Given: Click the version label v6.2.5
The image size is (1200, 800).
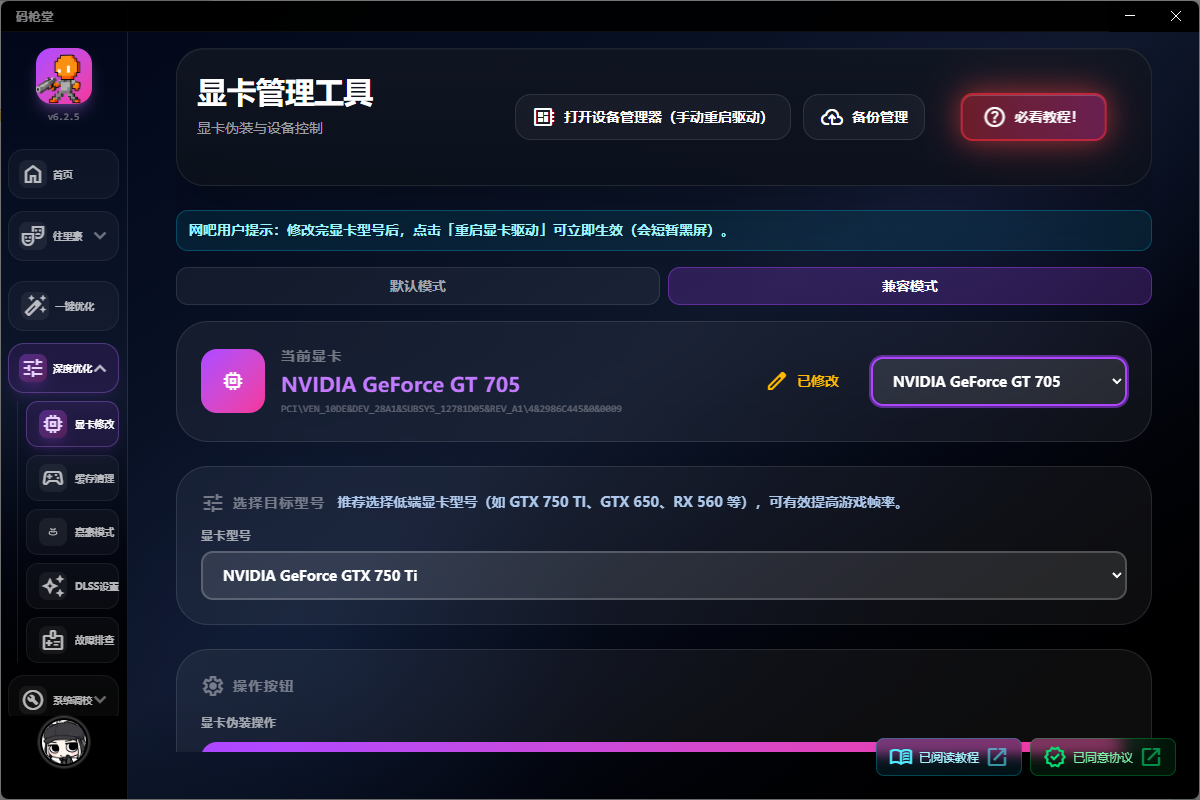Looking at the screenshot, I should 64,117.
